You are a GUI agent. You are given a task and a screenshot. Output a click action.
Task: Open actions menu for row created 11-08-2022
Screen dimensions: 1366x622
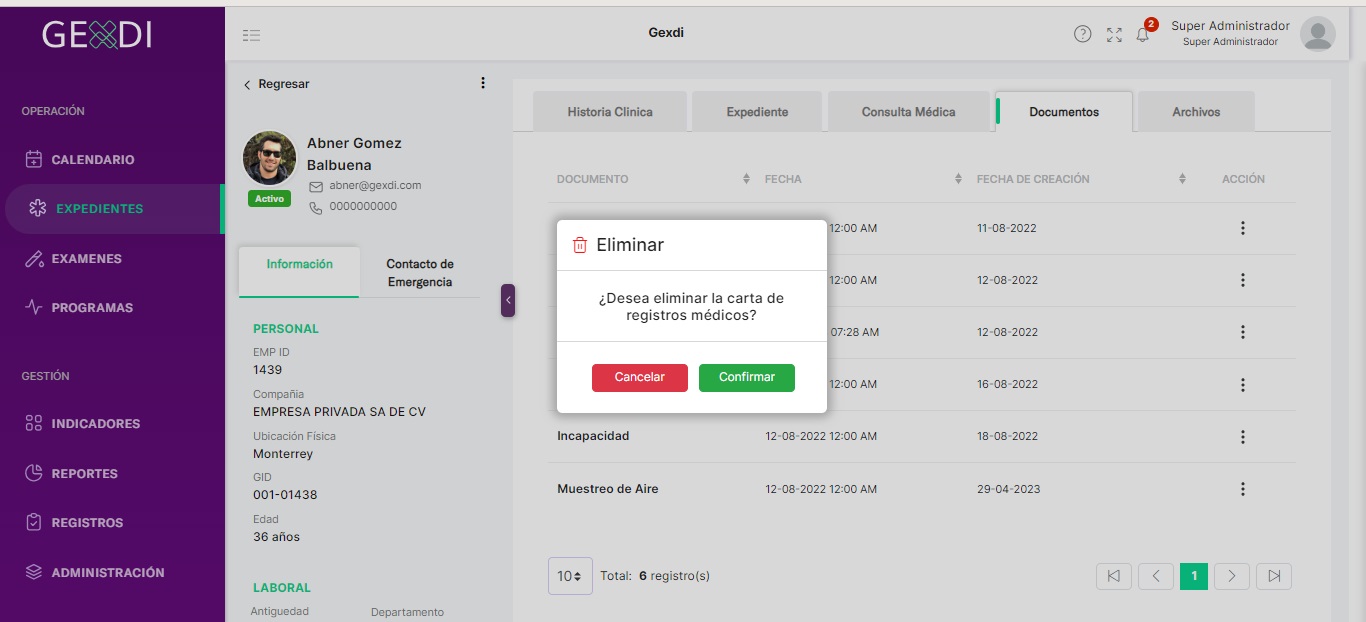[1243, 228]
